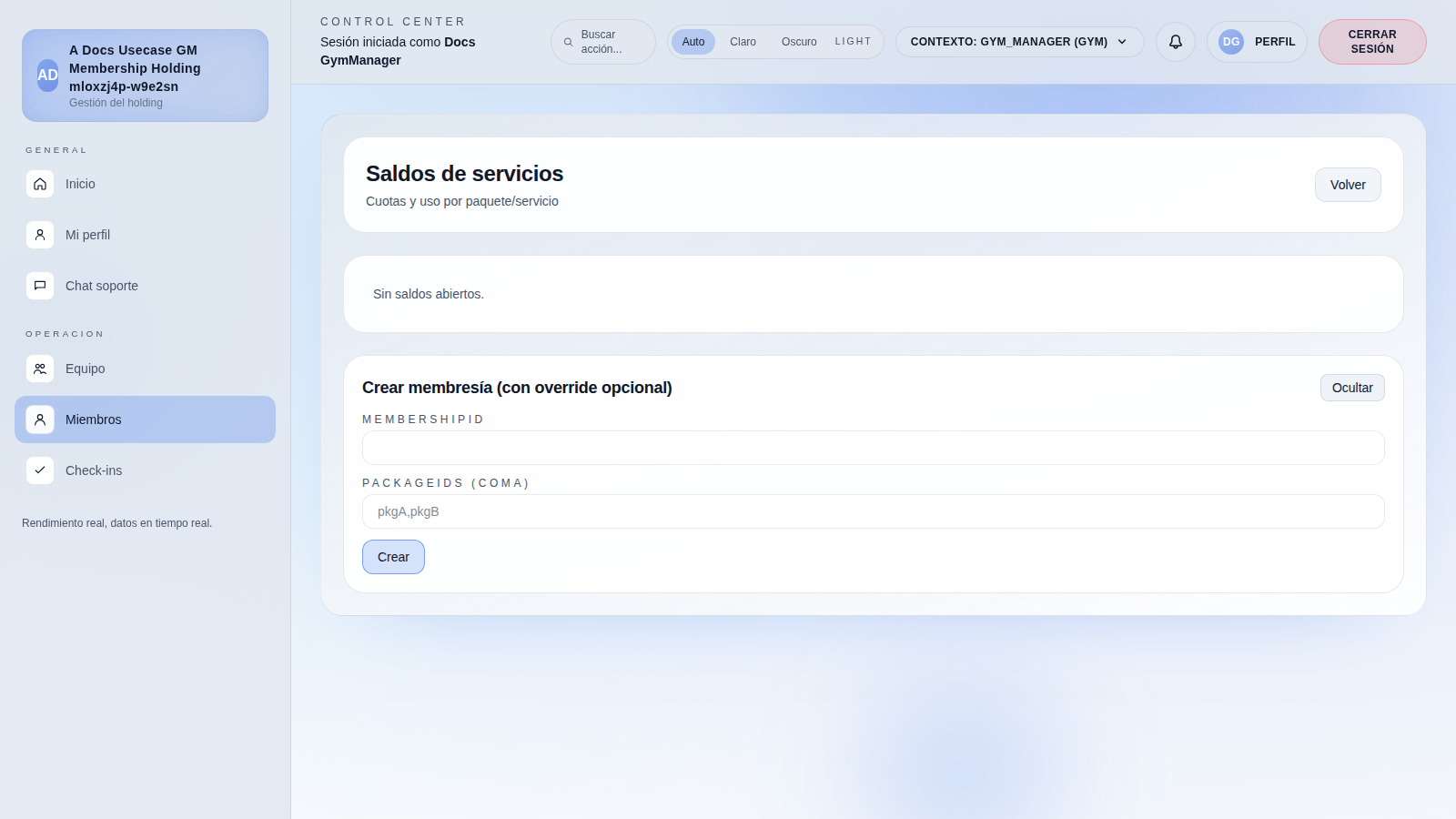The image size is (1456, 819).
Task: Switch theme to Oscuro
Action: 799,42
